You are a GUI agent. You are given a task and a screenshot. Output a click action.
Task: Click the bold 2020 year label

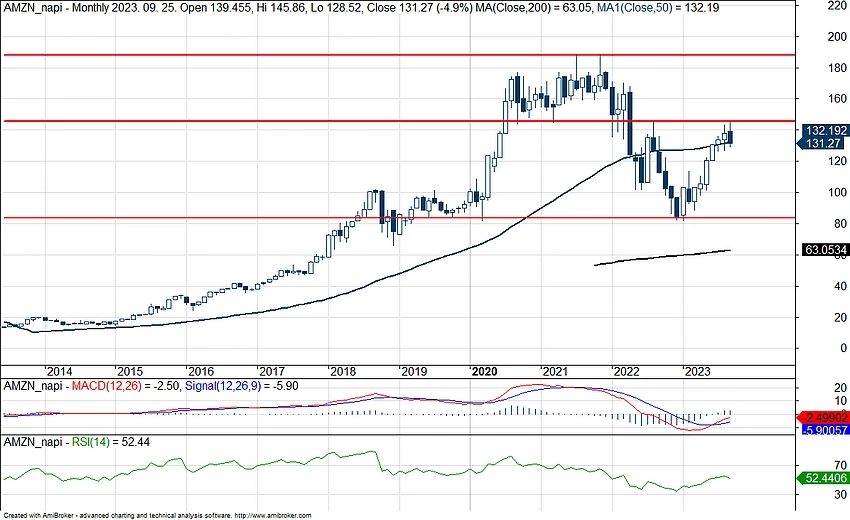click(x=484, y=371)
